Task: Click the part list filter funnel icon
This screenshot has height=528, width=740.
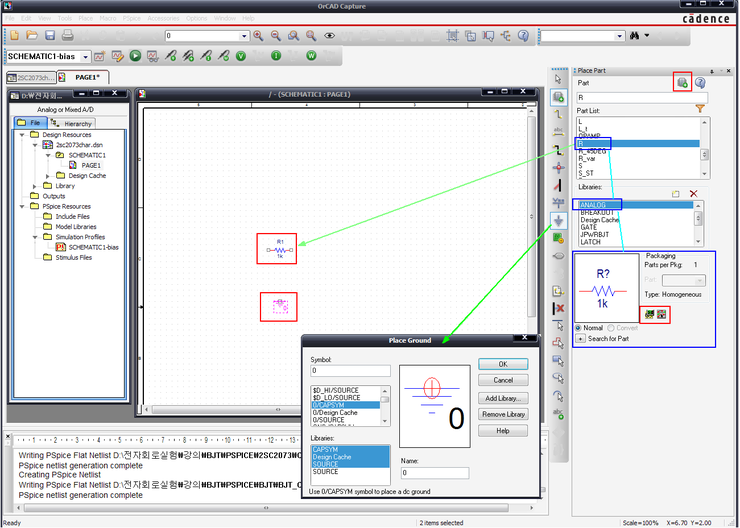Action: tap(700, 108)
